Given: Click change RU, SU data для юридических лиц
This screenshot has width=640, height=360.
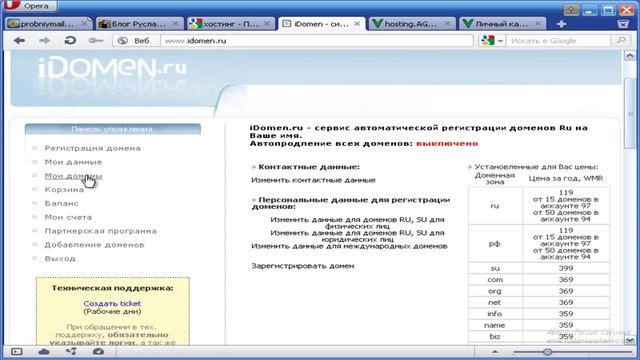Looking at the screenshot, I should click(357, 236).
